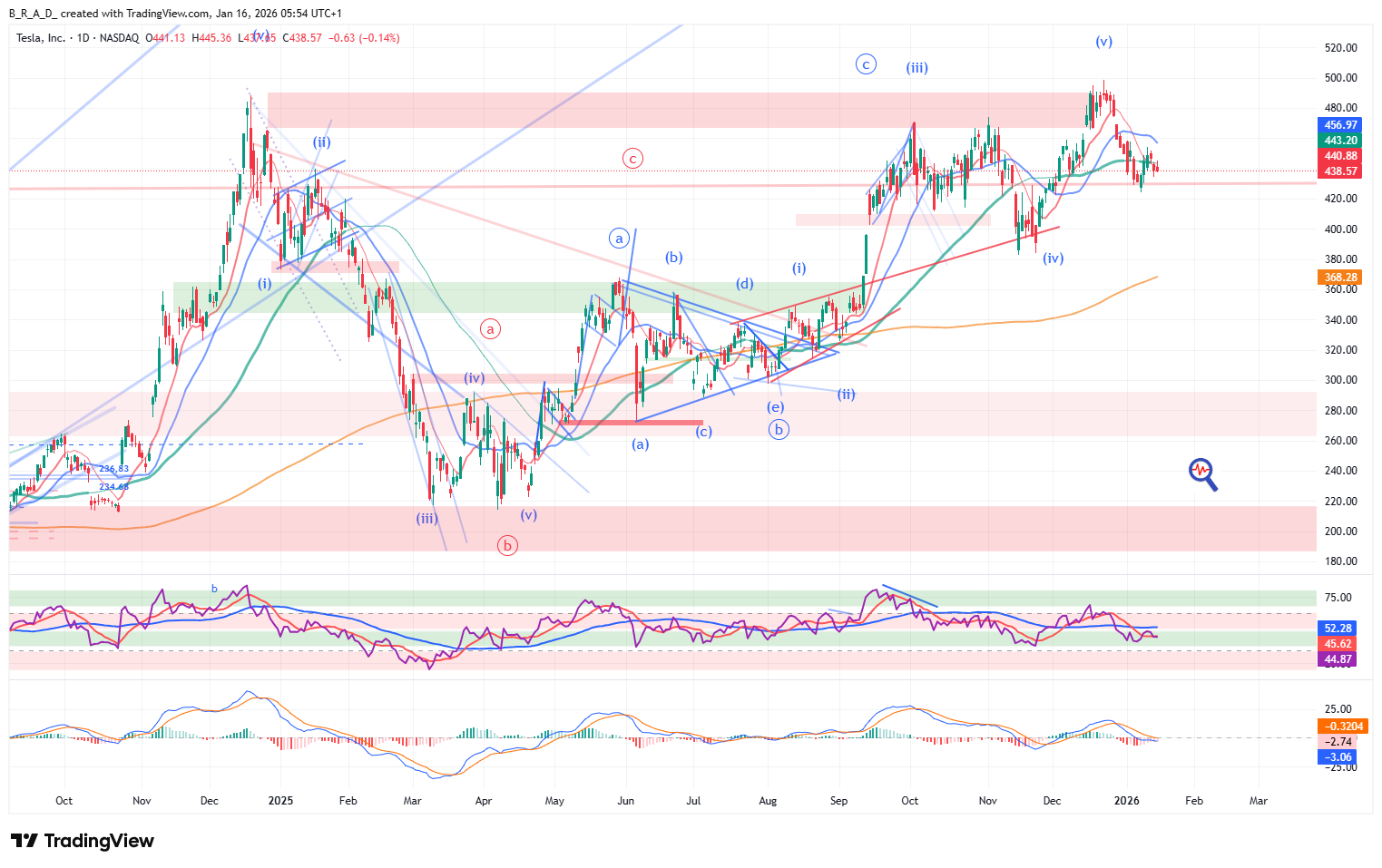This screenshot has height=868, width=1382.
Task: Click the 2025 marker on time axis
Action: click(x=280, y=801)
